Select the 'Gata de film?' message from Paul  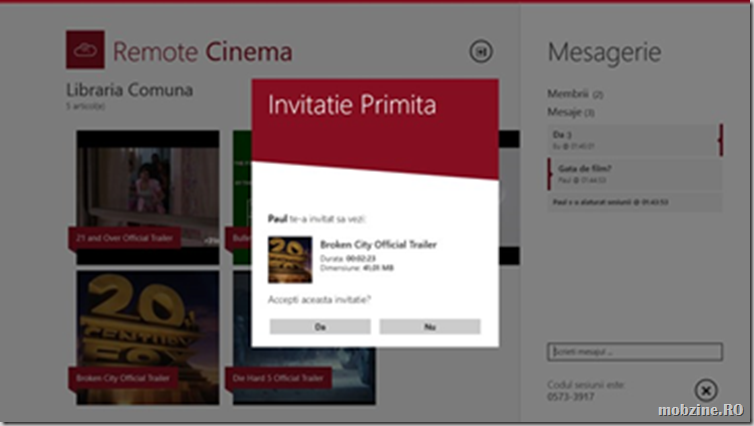635,174
